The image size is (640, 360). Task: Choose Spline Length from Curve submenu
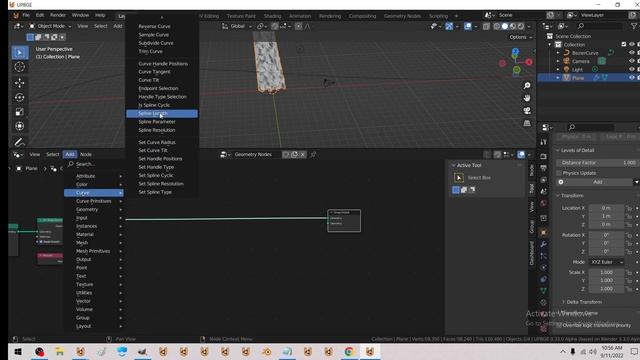click(x=162, y=113)
